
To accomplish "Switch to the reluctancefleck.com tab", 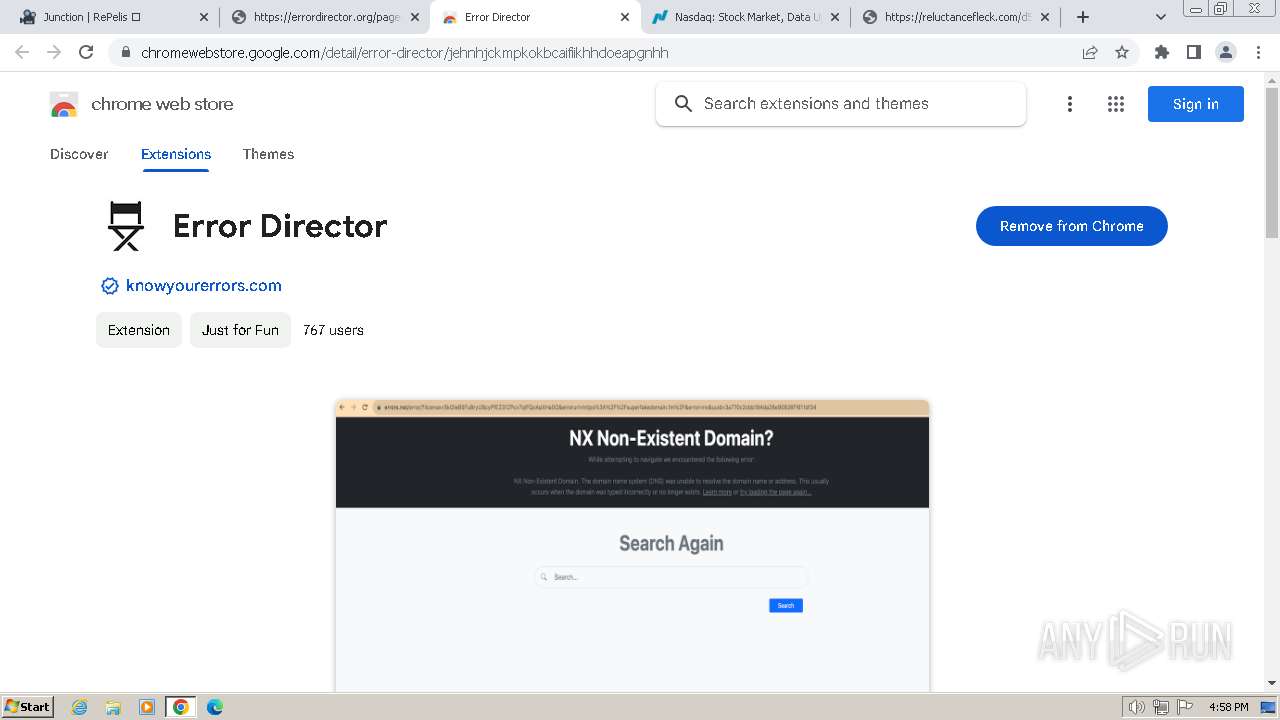I will 955,17.
